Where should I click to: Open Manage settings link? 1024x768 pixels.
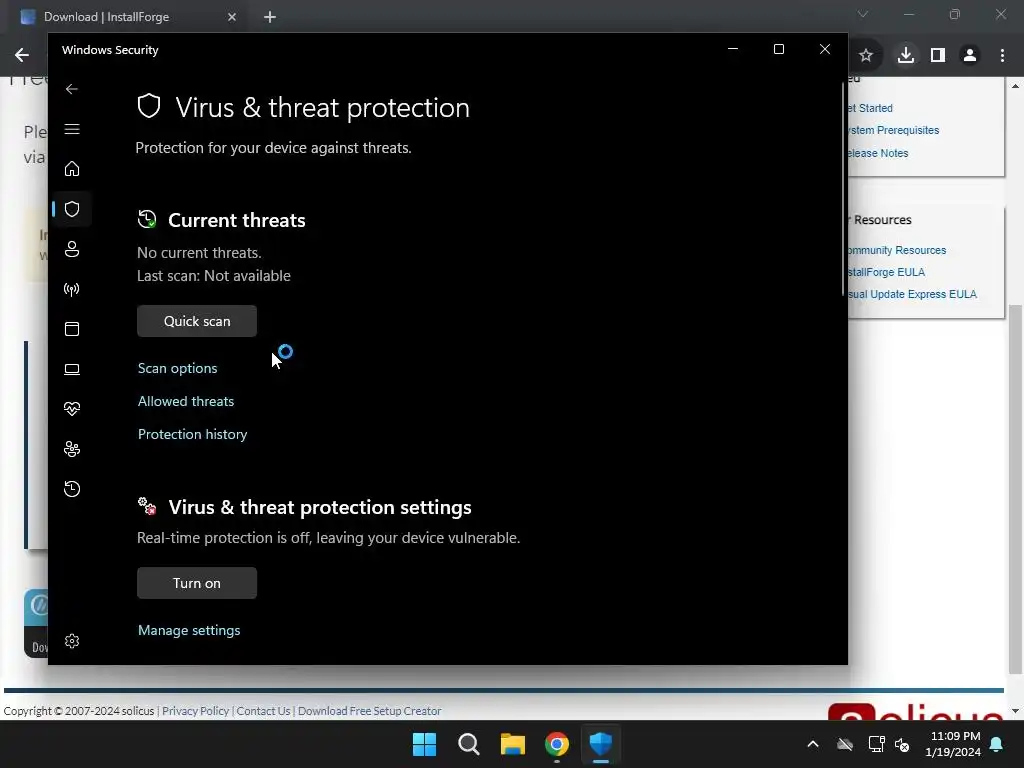(x=189, y=630)
